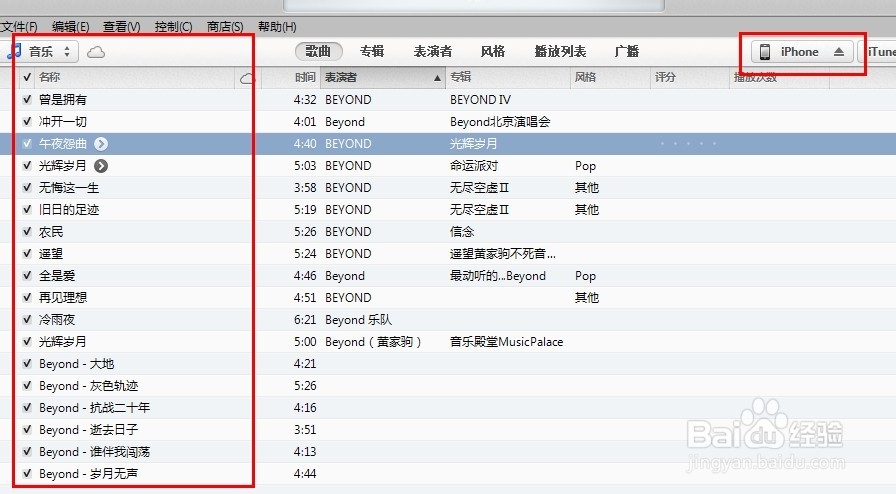Toggle the checkbox for 午夜怨曲
Viewport: 896px width, 494px height.
(27, 144)
